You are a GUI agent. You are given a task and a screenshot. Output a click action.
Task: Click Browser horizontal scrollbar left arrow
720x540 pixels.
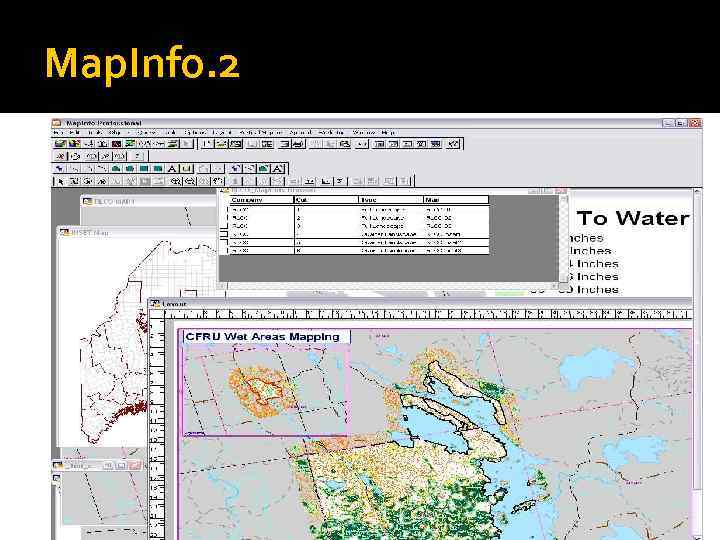(223, 286)
